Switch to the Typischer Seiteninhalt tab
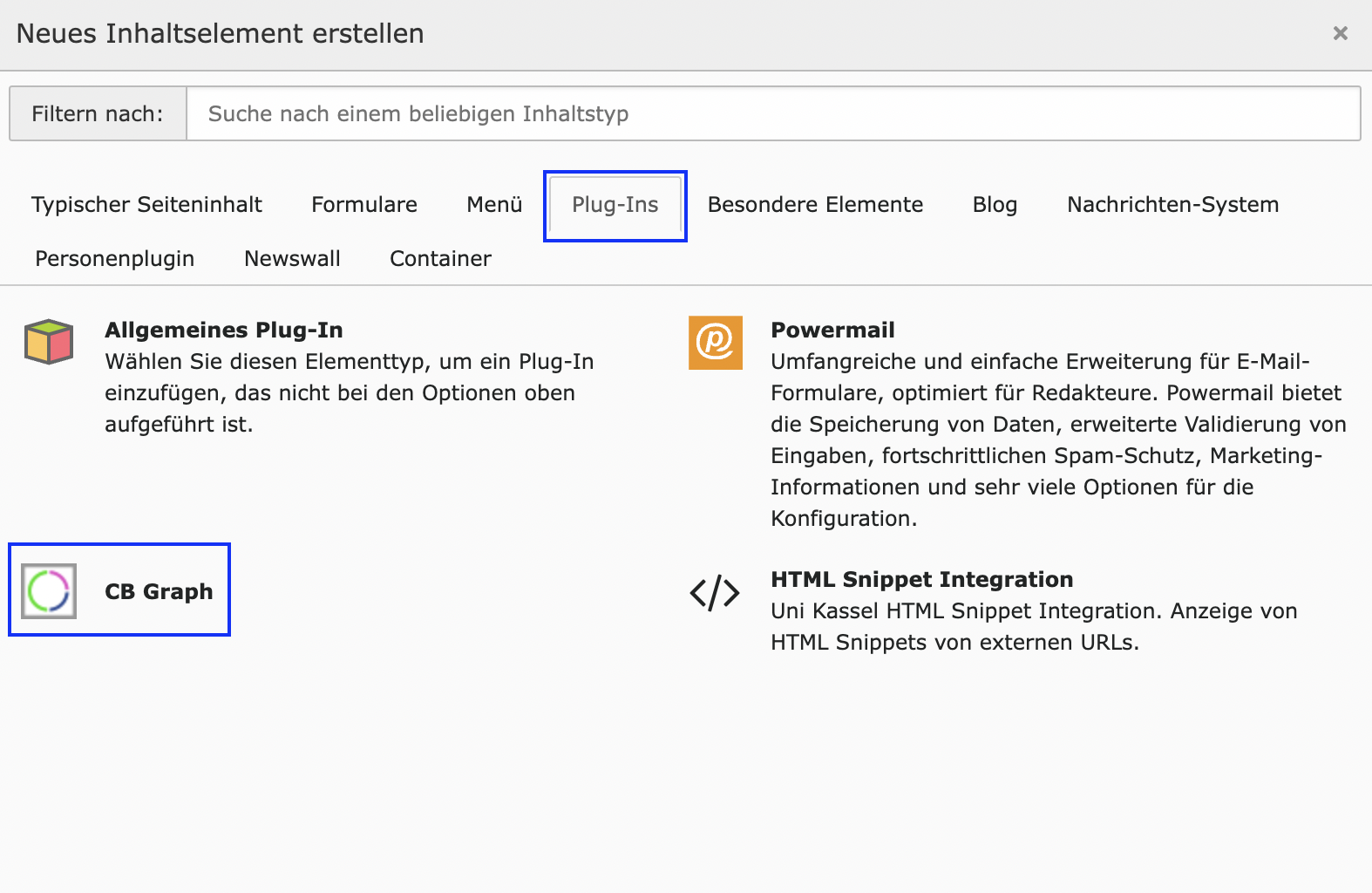 point(146,205)
